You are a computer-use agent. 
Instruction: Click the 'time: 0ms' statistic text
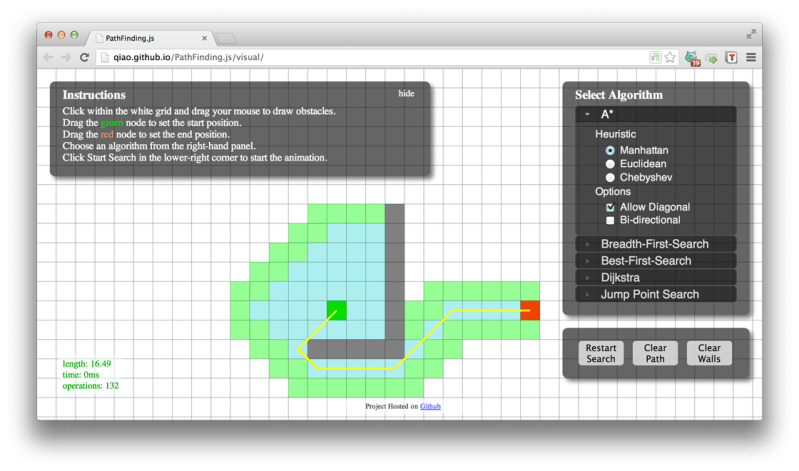click(x=81, y=375)
